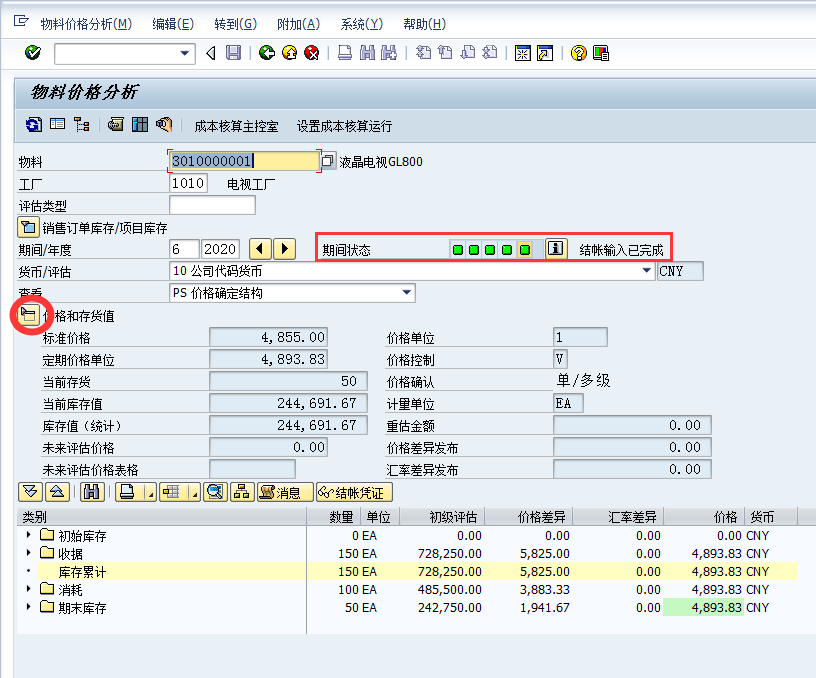Collapse the 价格和存货值 section via folder icon

31,314
